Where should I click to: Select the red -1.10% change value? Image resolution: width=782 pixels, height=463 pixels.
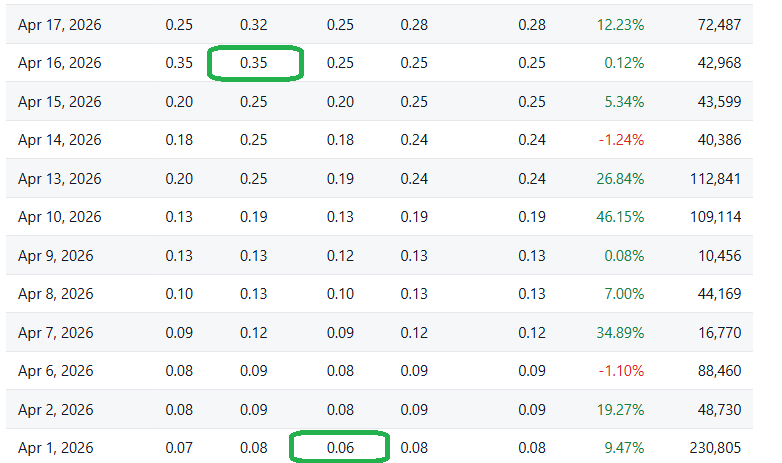[x=620, y=371]
